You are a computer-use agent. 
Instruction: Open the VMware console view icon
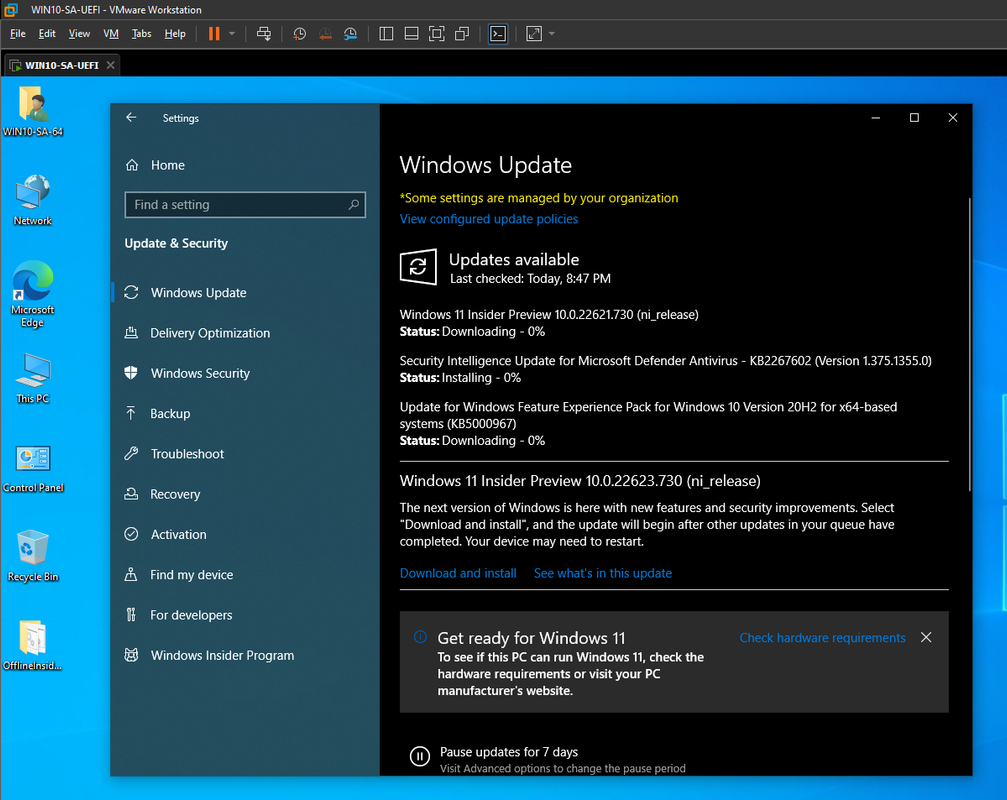click(x=498, y=33)
